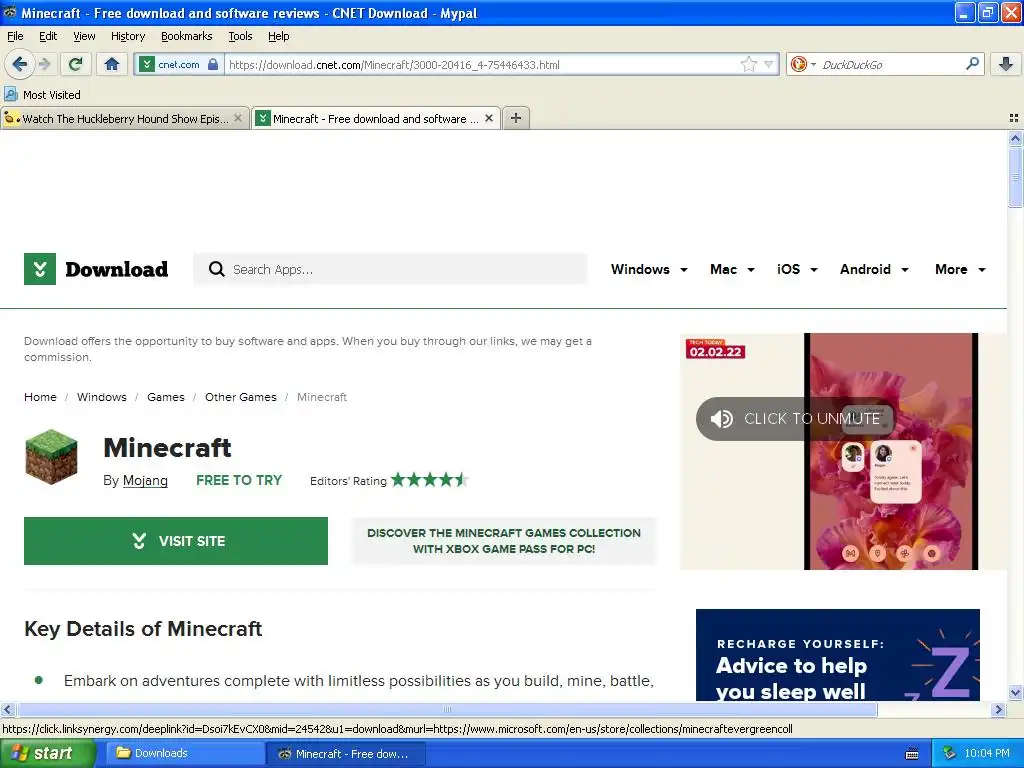Click the system tray network icon
The width and height of the screenshot is (1024, 768).
click(x=950, y=753)
